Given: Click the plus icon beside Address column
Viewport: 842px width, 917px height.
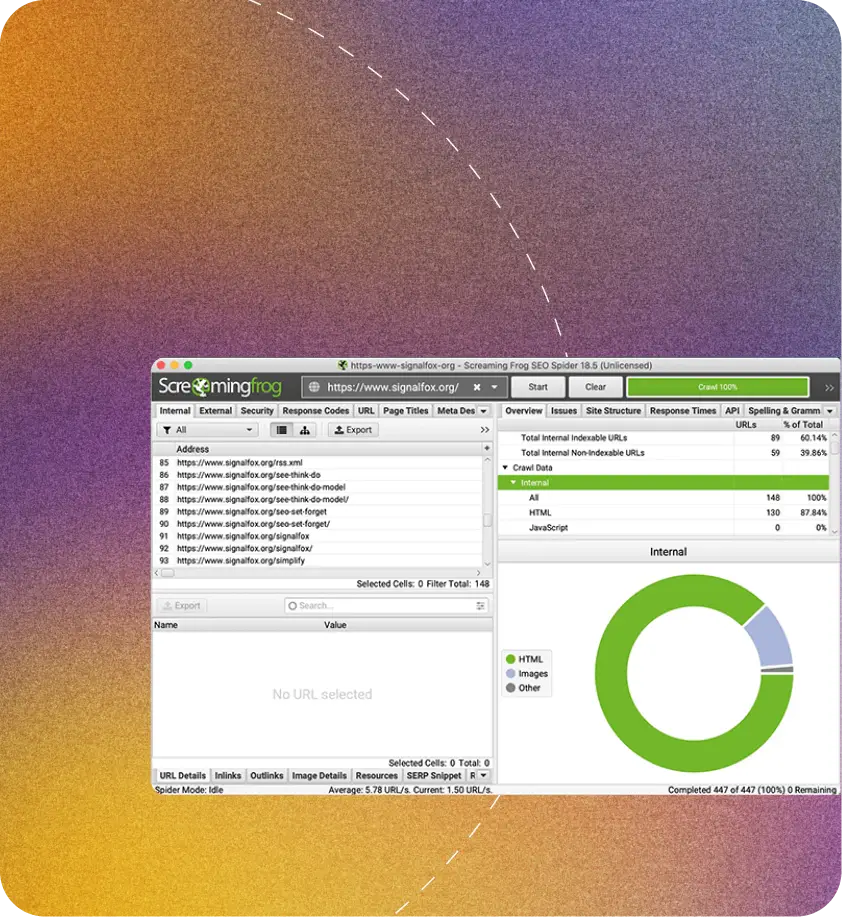Looking at the screenshot, I should click(487, 449).
